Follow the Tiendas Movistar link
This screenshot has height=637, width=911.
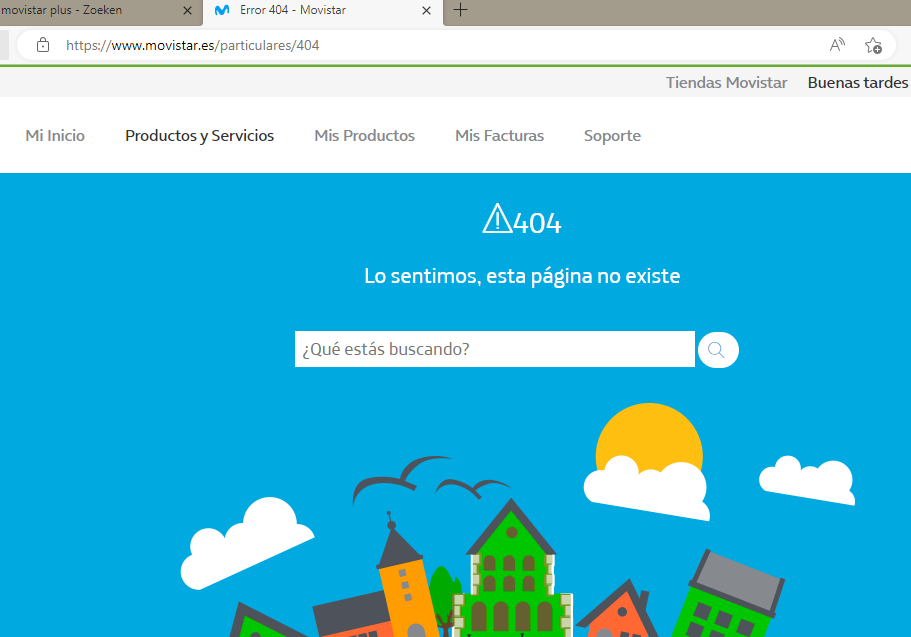click(726, 83)
